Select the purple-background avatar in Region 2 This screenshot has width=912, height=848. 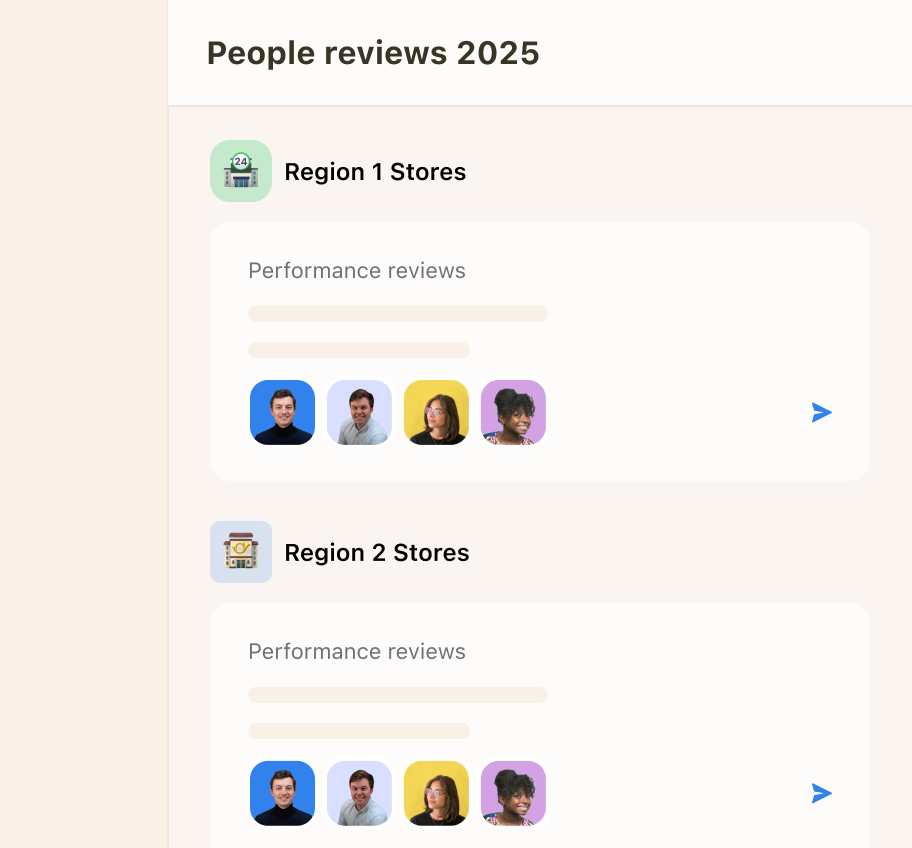(513, 793)
